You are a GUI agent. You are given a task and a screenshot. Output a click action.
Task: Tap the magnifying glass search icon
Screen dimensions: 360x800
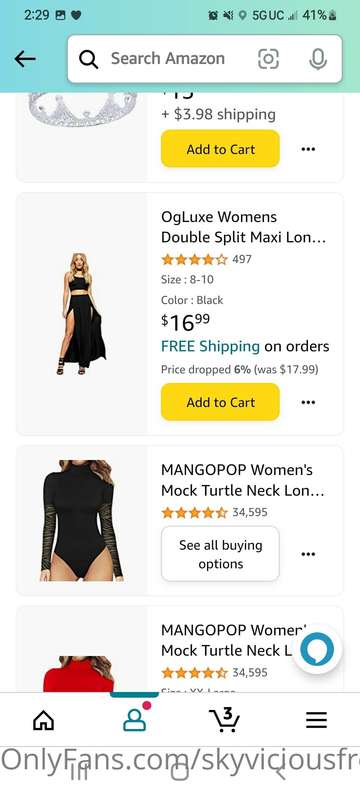88,60
